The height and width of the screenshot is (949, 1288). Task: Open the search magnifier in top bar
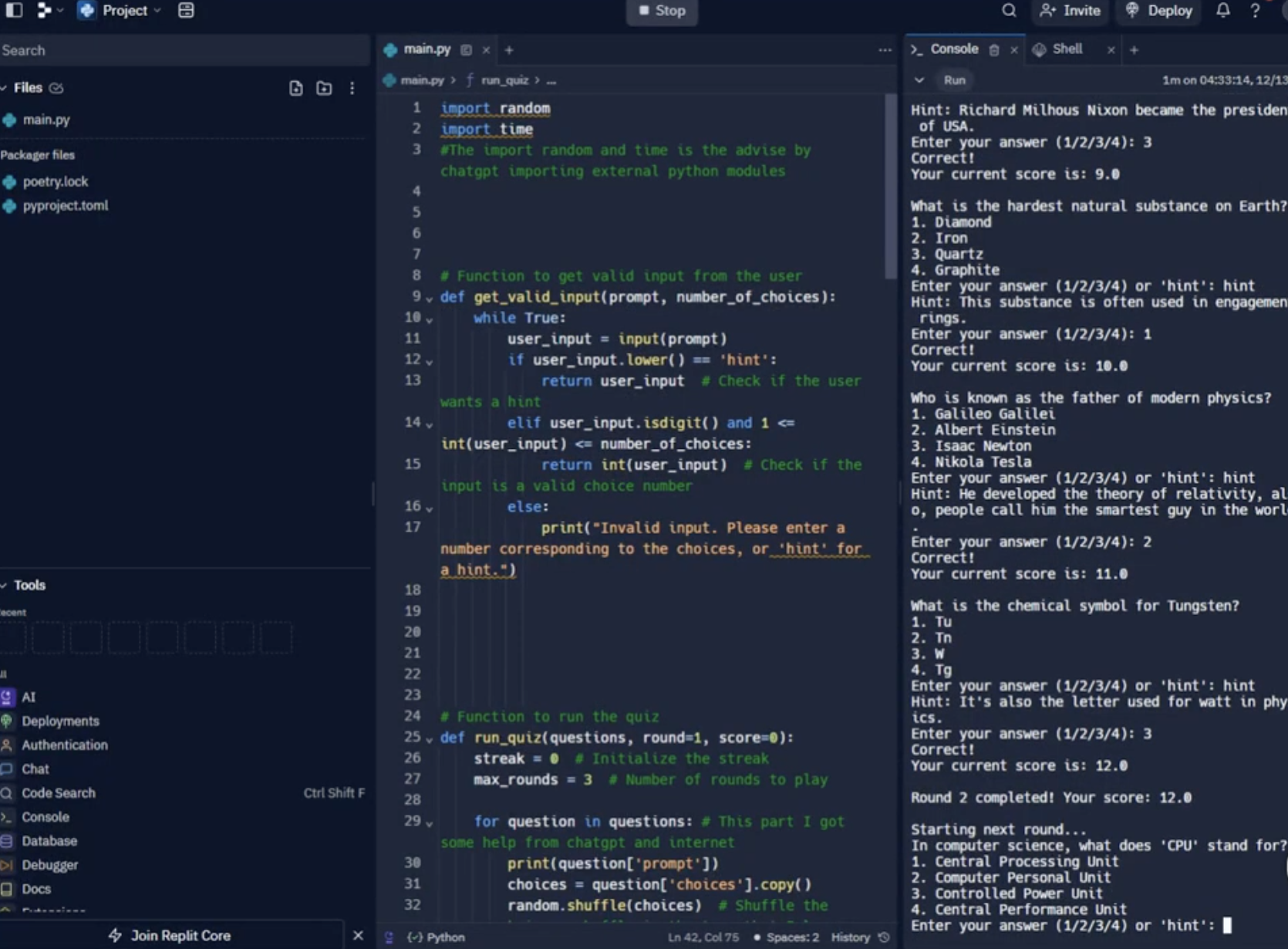point(1009,10)
